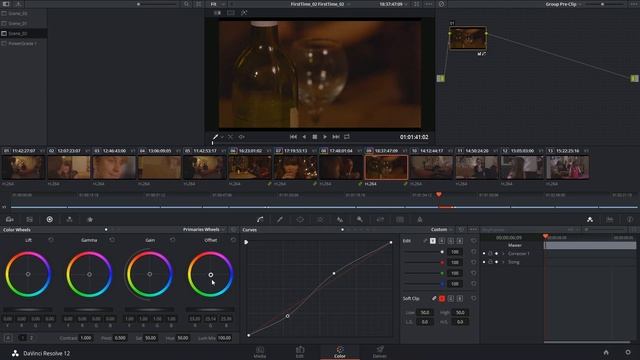Toggle the A auto-balance button in Color Wheels
Screen dimensions: 640x360
[8, 338]
